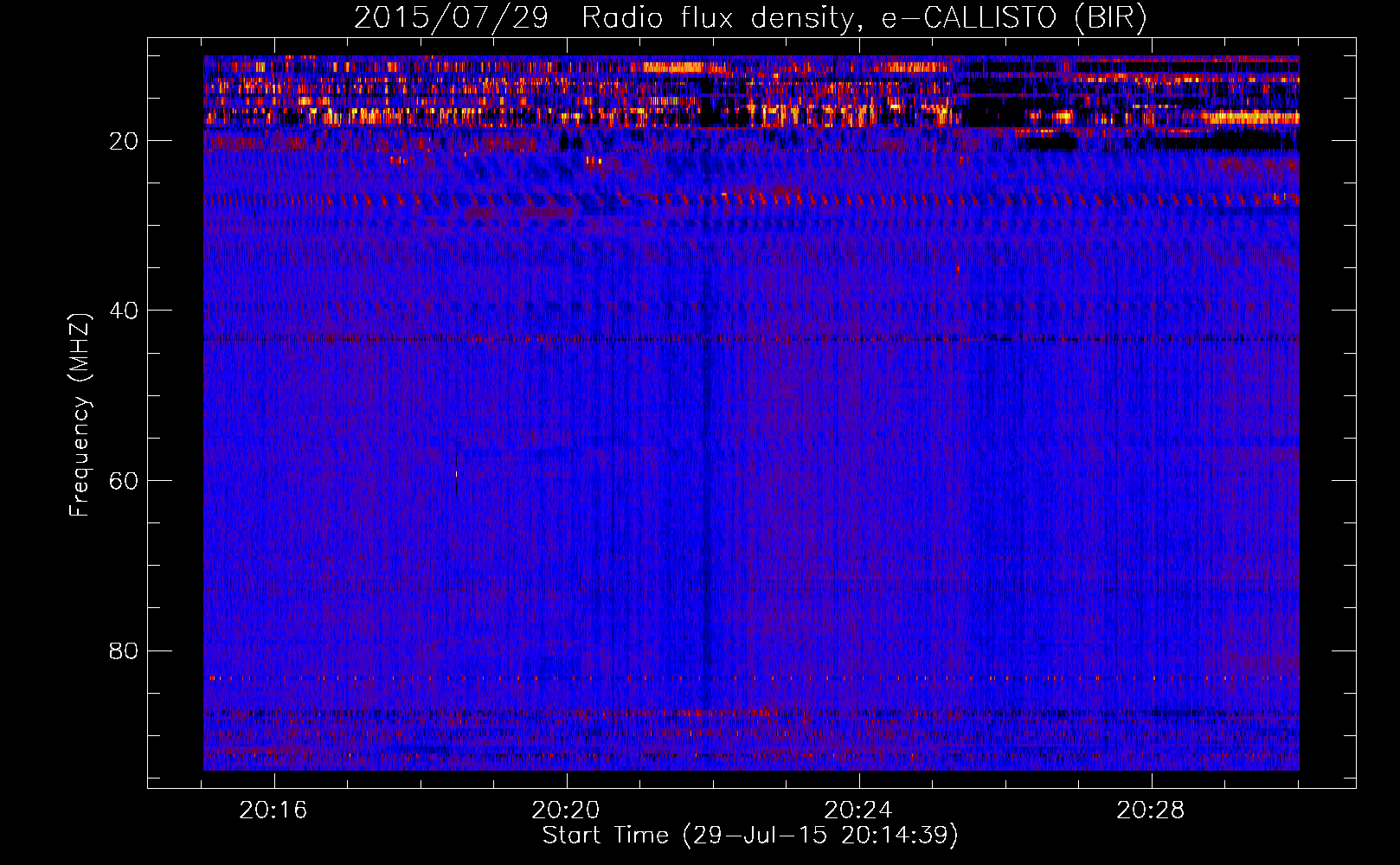Click the 'Frequency (MHZ)' y-axis label

tap(80, 415)
